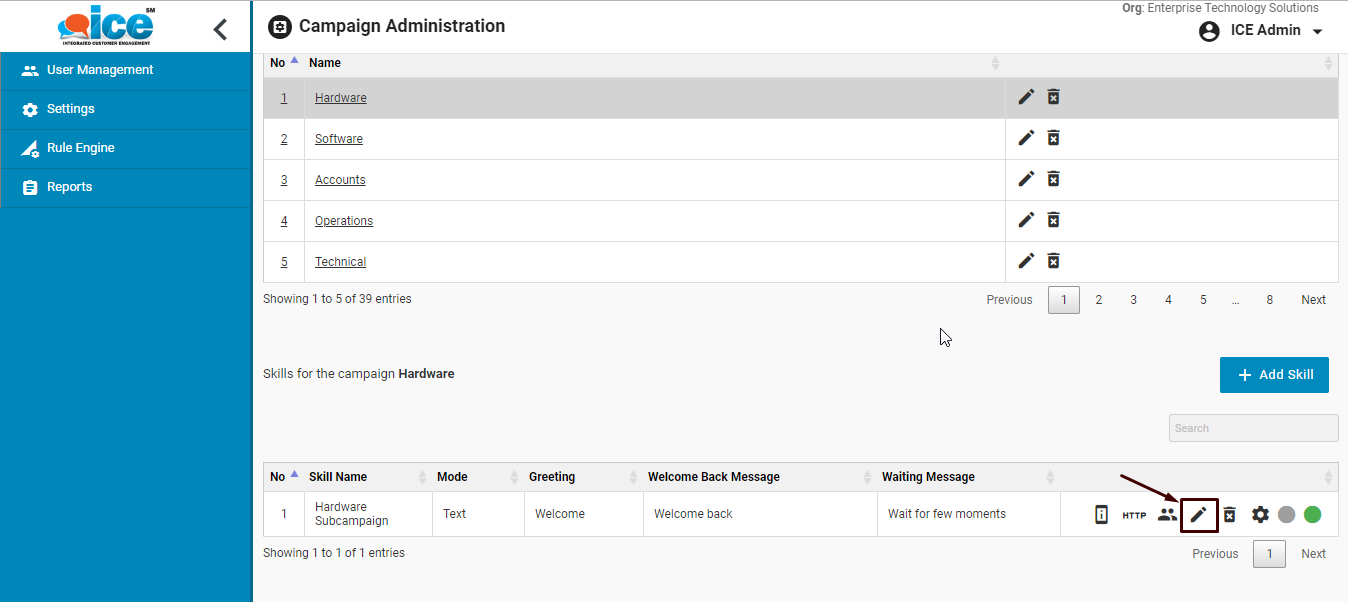Open the skill's agents group icon
Screen dimensions: 1348x602
(1167, 515)
